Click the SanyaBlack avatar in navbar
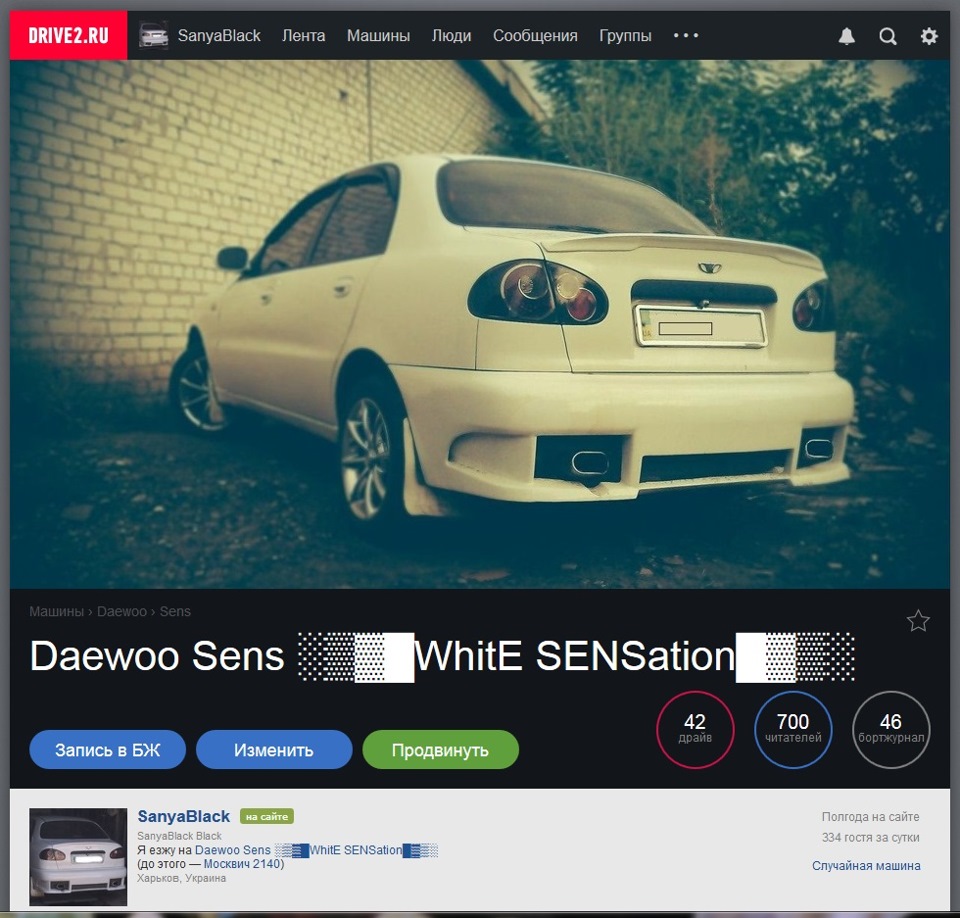 click(153, 36)
